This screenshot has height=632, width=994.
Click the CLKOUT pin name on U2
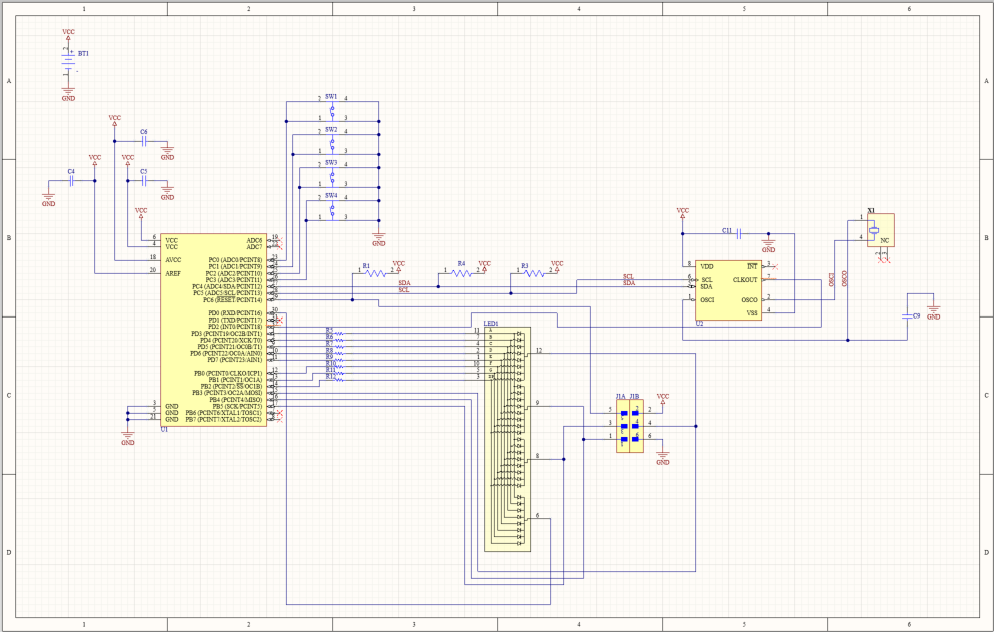[x=745, y=280]
